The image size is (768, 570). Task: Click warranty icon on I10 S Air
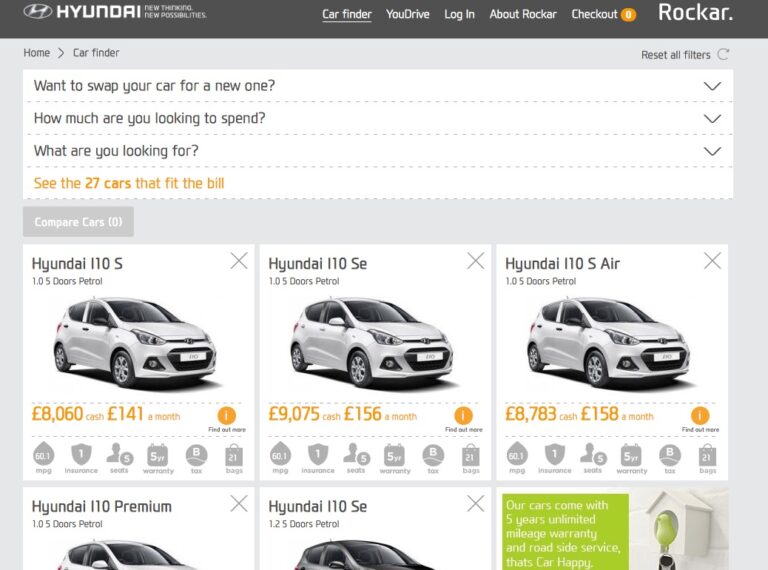pyautogui.click(x=631, y=455)
